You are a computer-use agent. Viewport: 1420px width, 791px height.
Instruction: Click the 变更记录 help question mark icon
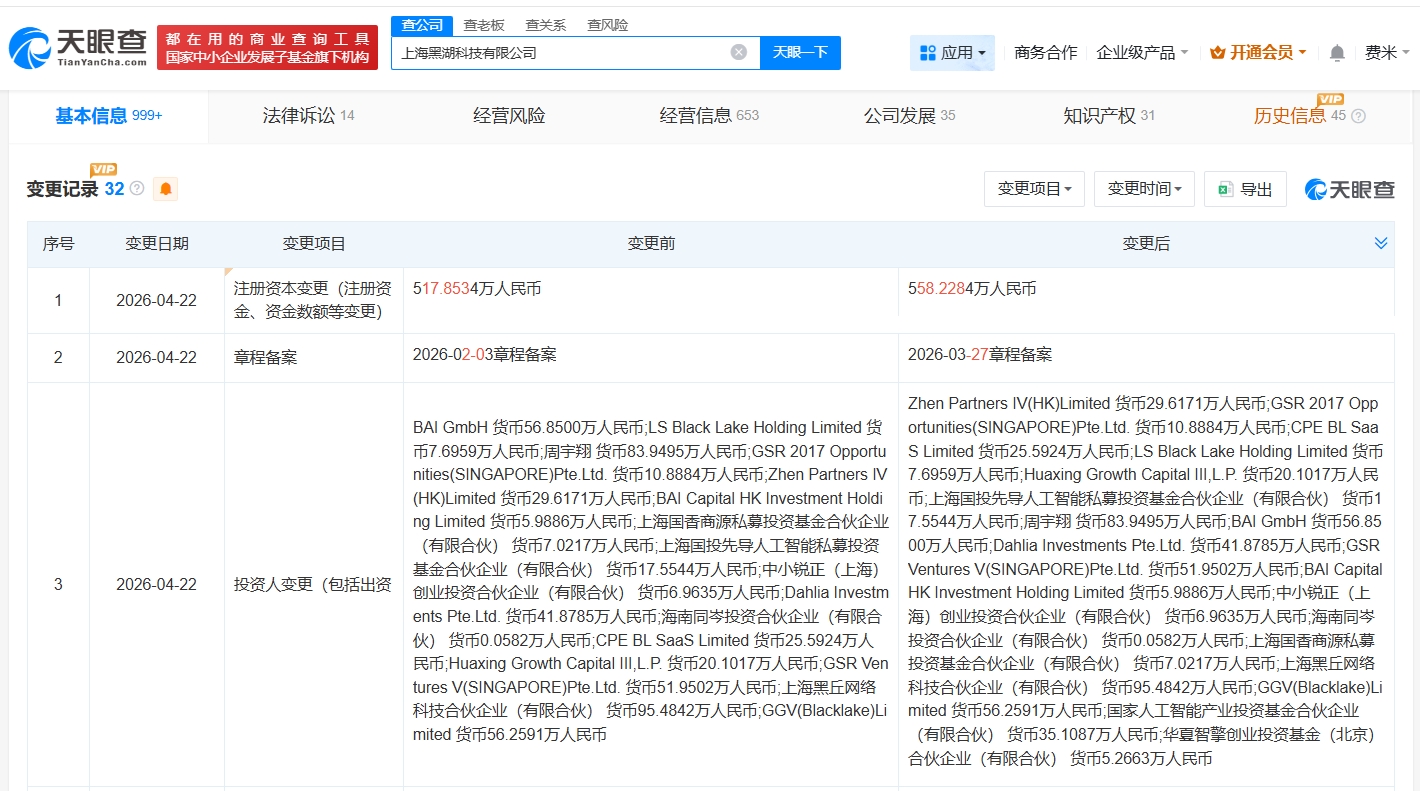coord(136,187)
